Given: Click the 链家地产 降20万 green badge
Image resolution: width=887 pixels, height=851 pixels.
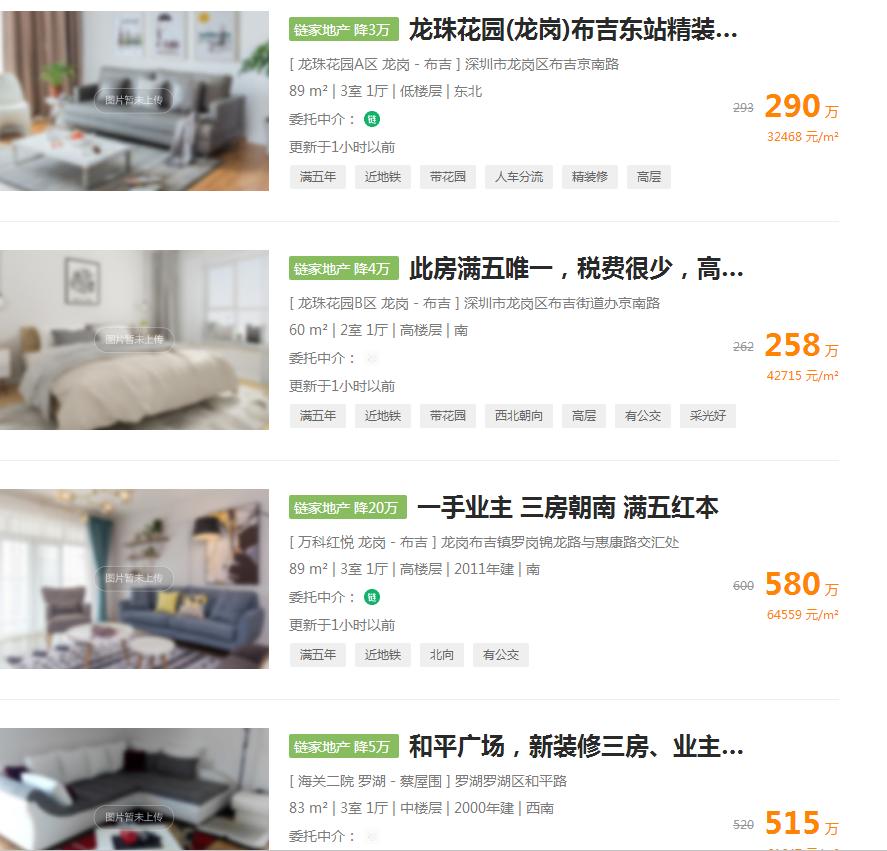Looking at the screenshot, I should tap(347, 508).
